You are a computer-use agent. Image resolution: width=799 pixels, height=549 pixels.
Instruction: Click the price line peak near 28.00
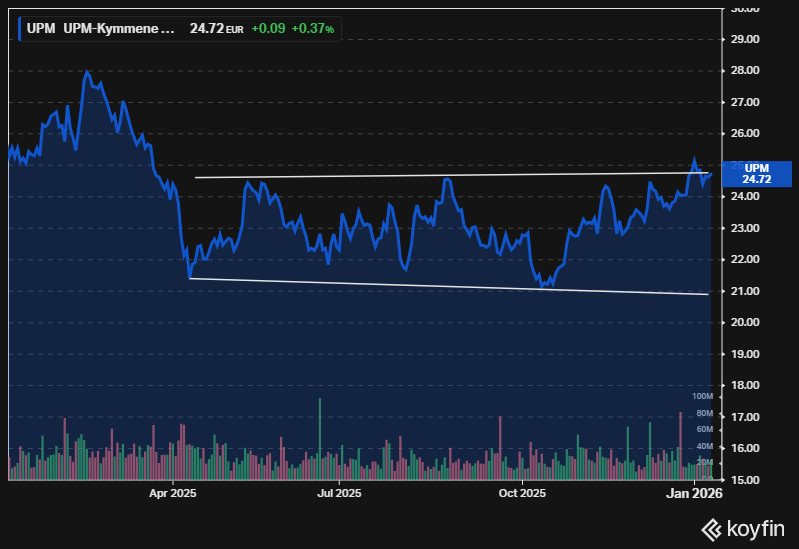point(87,72)
